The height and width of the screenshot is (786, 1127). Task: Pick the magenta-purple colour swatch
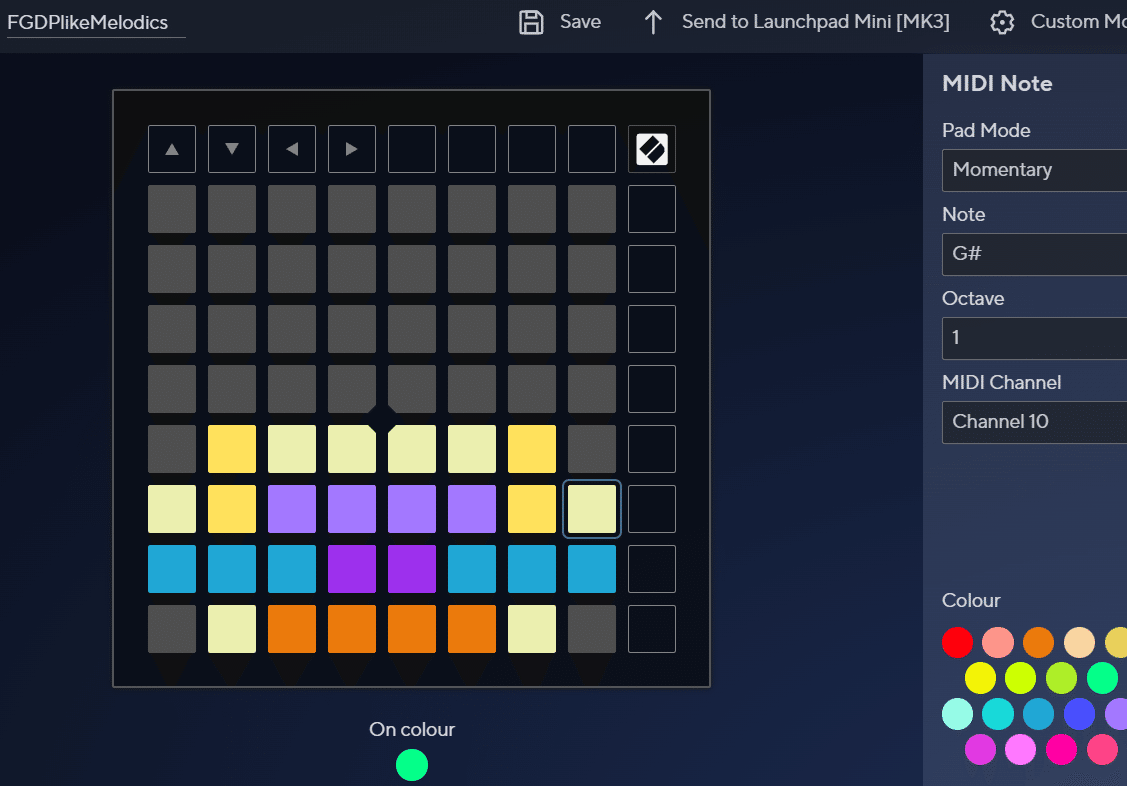pos(980,749)
